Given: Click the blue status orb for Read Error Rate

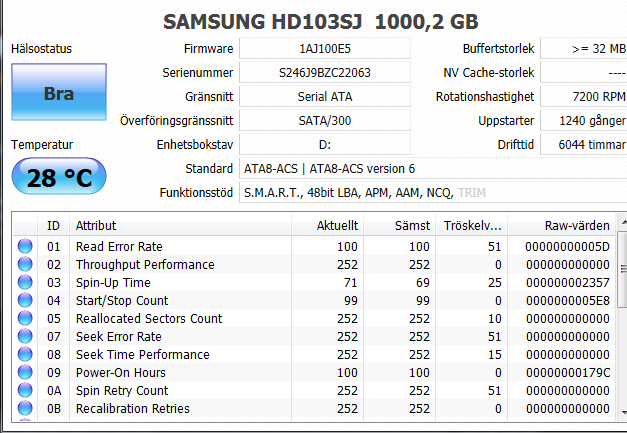Looking at the screenshot, I should [25, 246].
